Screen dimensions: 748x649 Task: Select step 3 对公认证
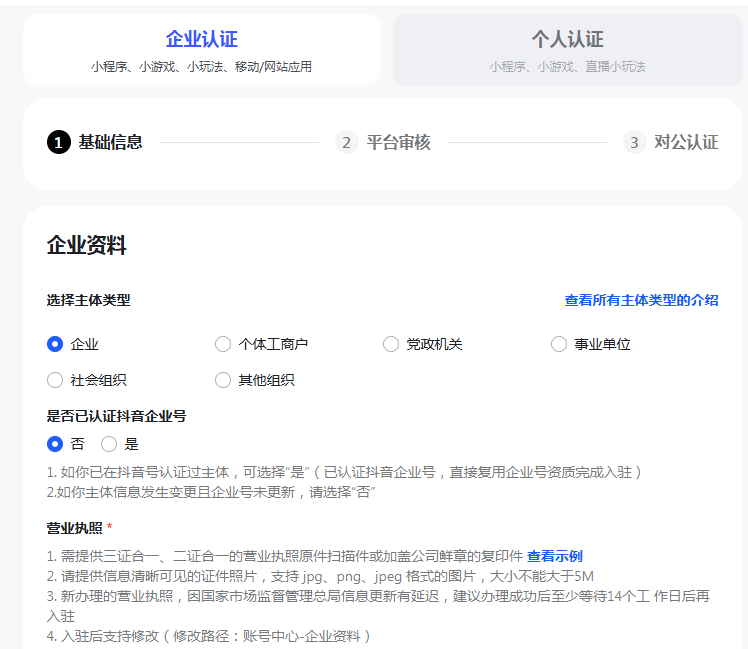671,142
